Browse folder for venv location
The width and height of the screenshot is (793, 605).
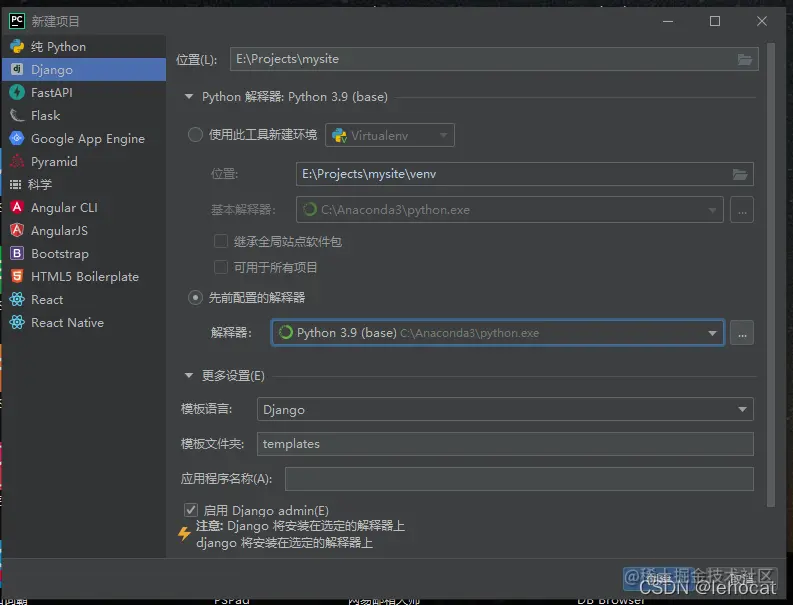tap(740, 175)
